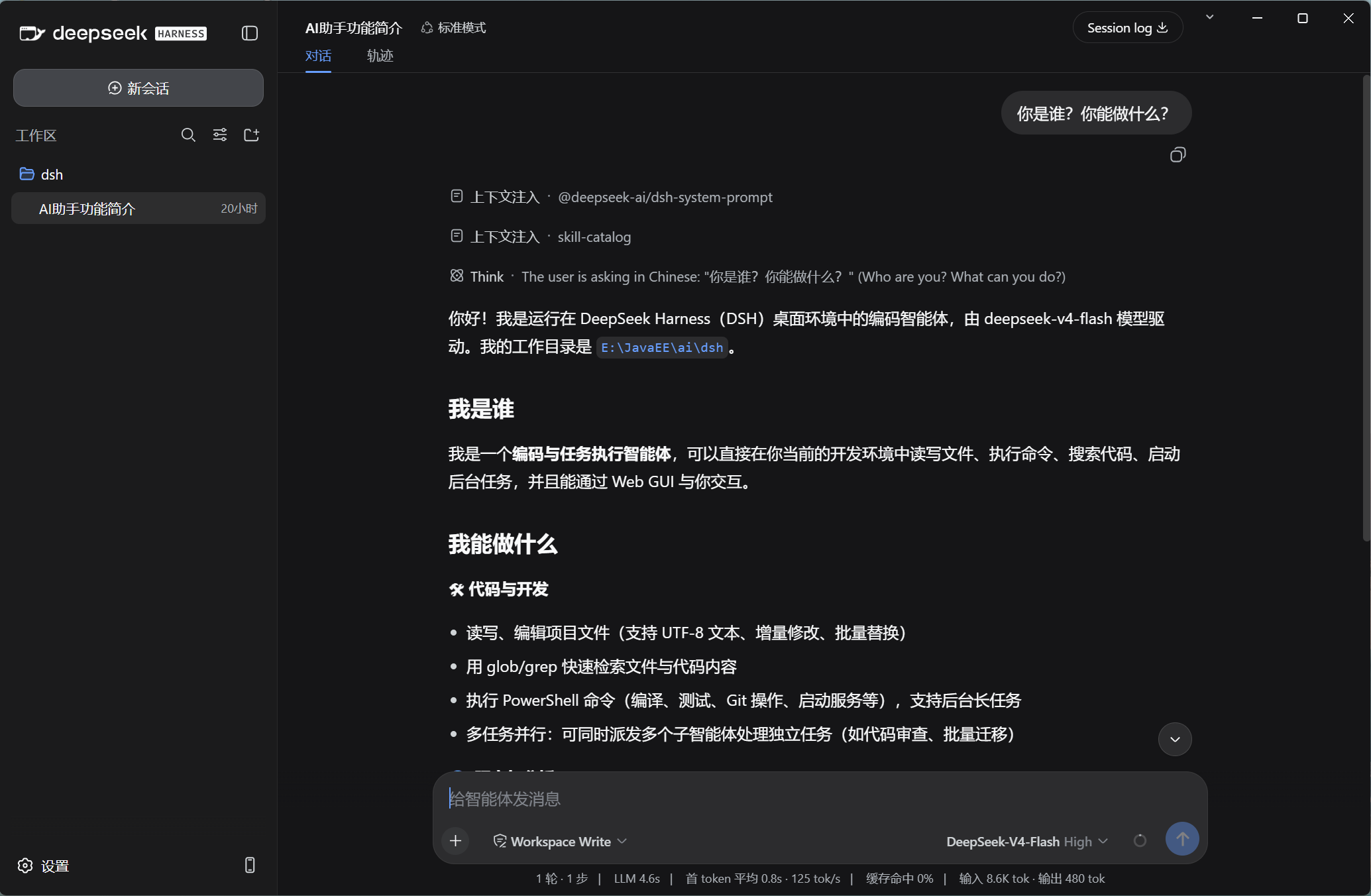Toggle the sidebar collapse icon
1371x896 pixels.
(250, 33)
